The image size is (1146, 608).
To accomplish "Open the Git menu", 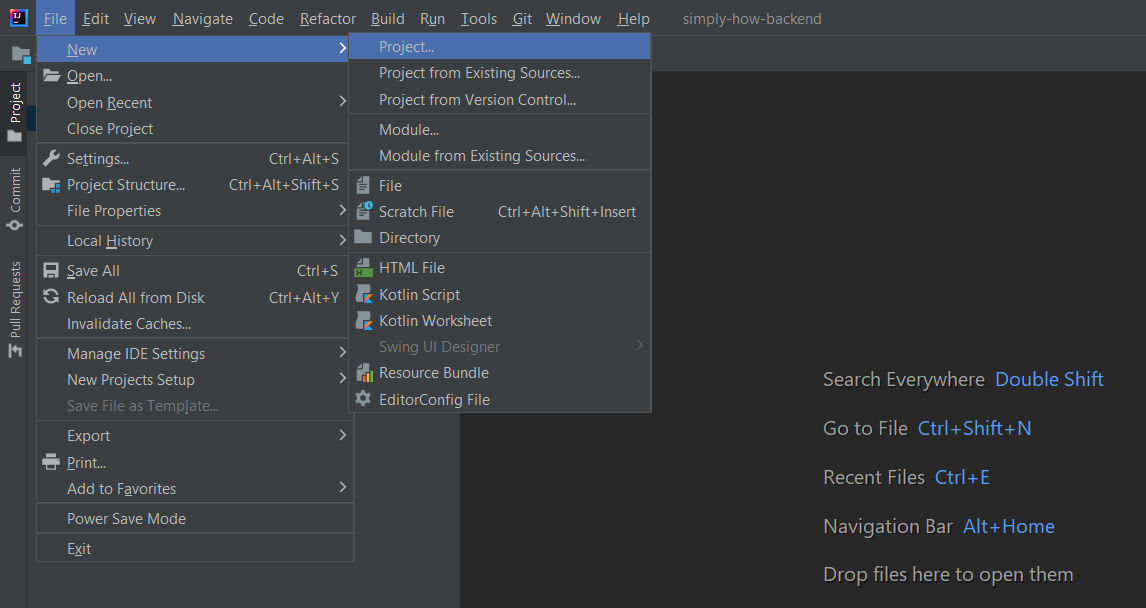I will click(x=522, y=18).
